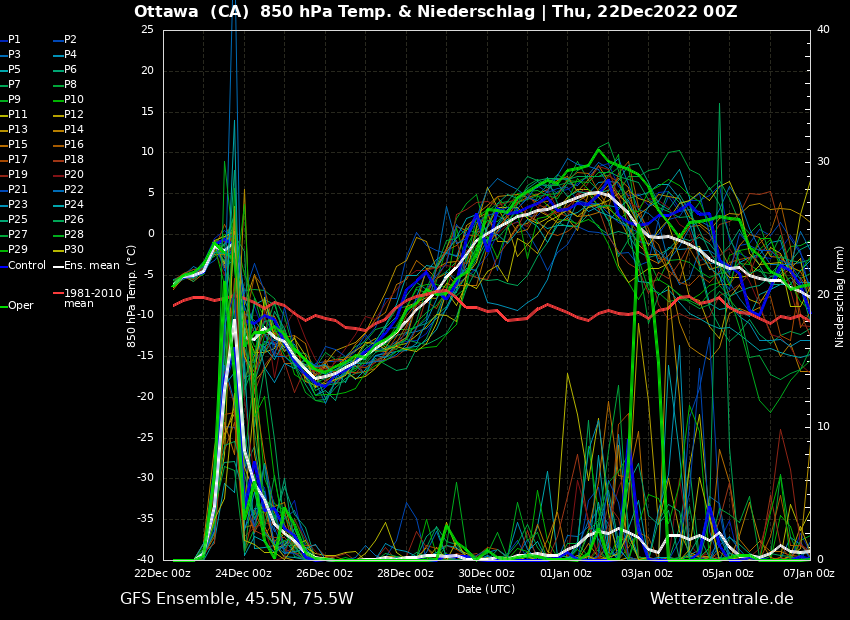Click the Ens. mean legend label
850x620 pixels.
[x=91, y=266]
